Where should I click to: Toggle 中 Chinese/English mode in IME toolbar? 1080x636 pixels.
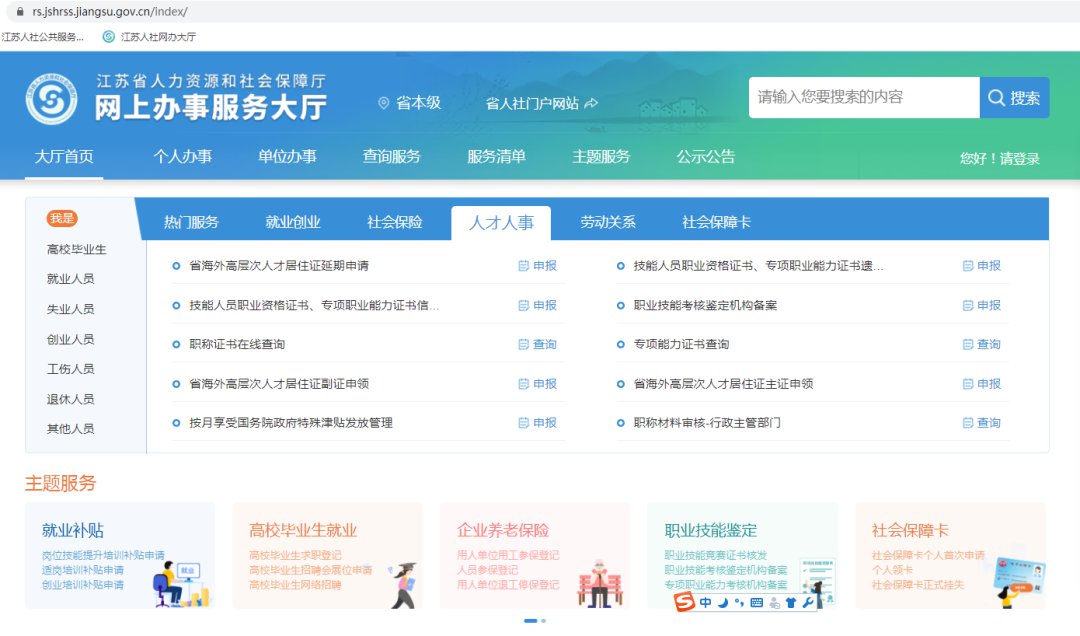[705, 603]
